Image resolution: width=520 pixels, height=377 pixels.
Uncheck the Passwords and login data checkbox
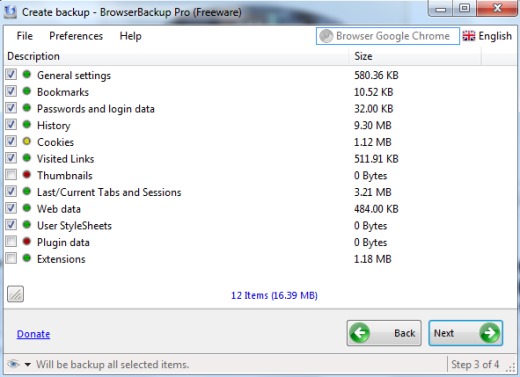(11, 108)
